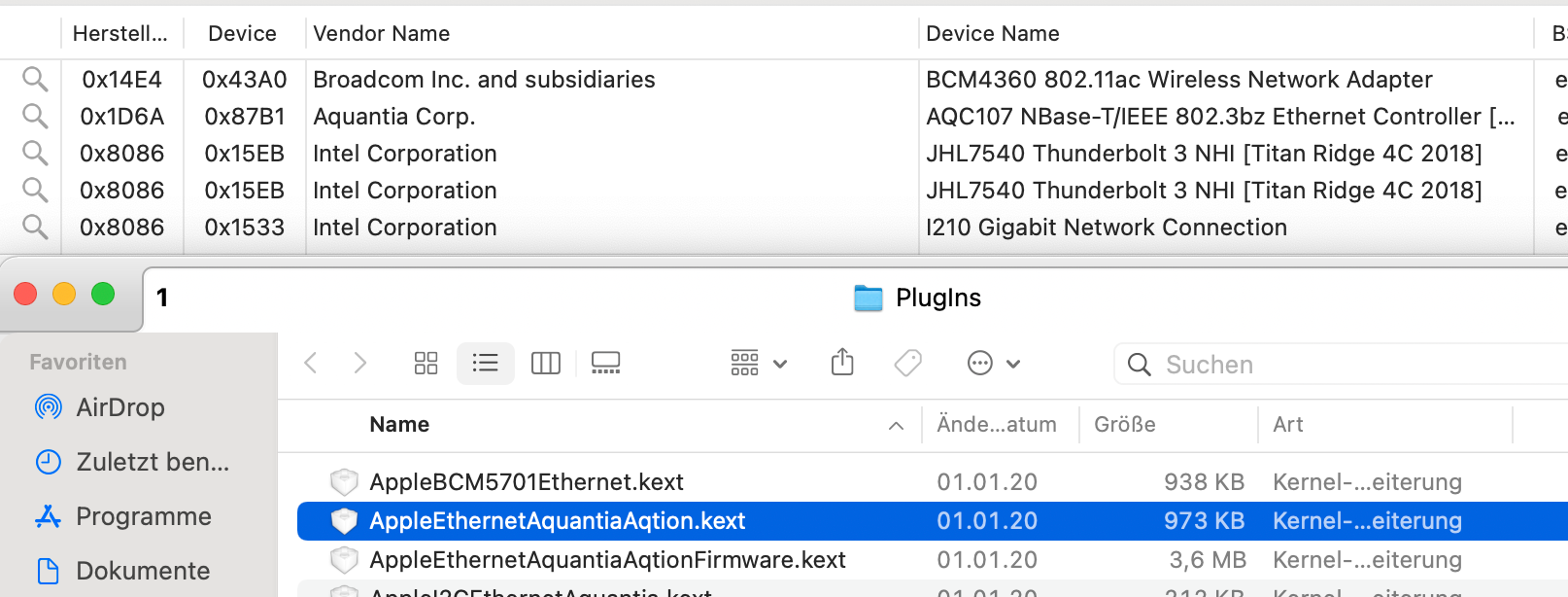
Task: Sort by the Größe column header
Action: [x=1124, y=425]
